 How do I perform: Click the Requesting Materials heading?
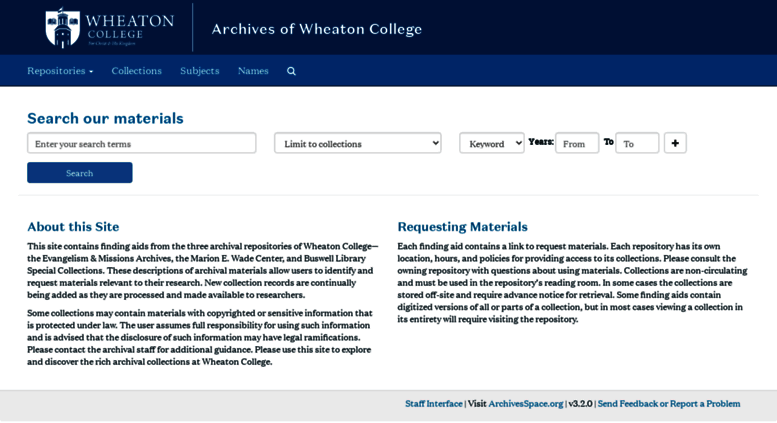coord(462,227)
